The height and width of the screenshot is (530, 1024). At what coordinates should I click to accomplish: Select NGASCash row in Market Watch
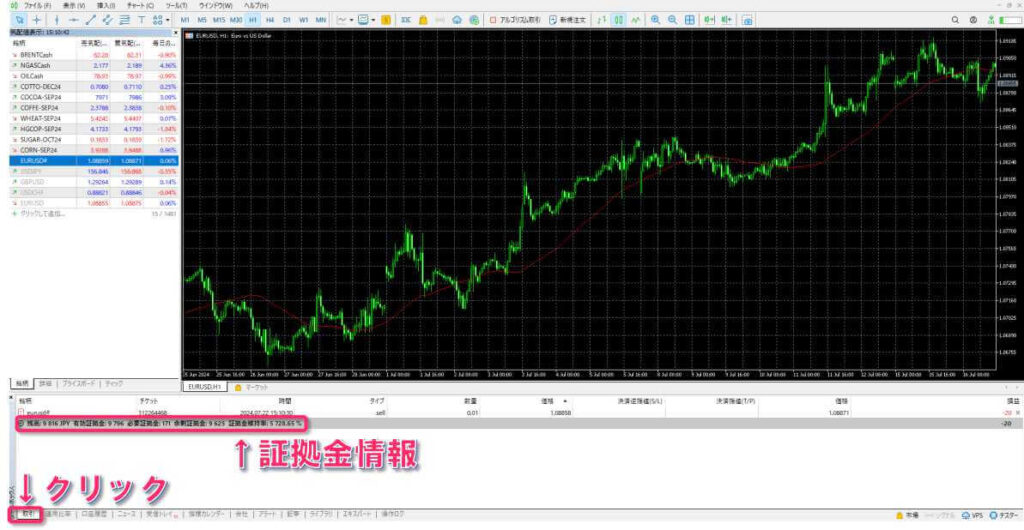pyautogui.click(x=95, y=65)
